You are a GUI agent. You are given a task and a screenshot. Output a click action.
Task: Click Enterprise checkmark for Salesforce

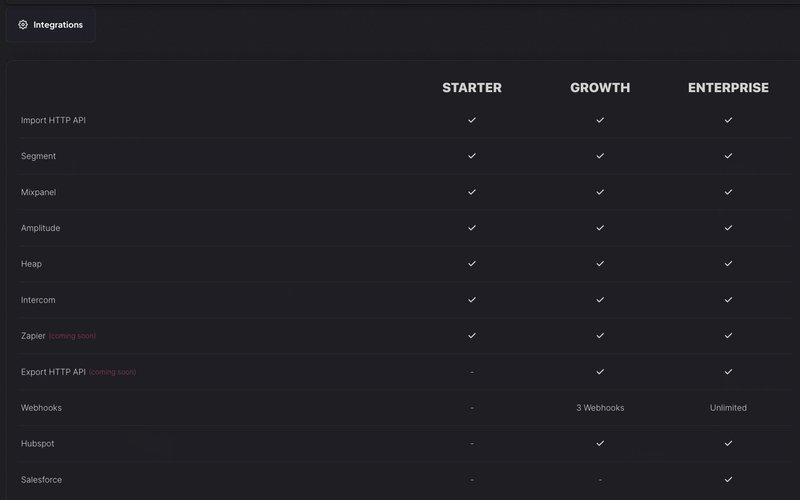point(728,480)
